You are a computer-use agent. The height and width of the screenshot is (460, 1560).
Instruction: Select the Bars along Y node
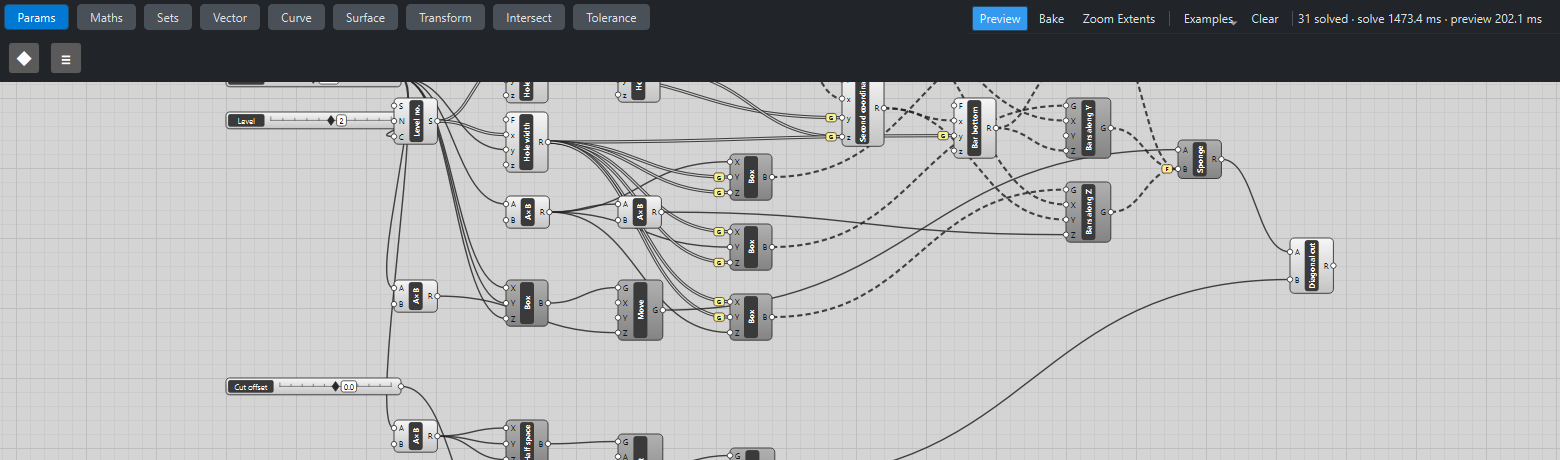1089,128
